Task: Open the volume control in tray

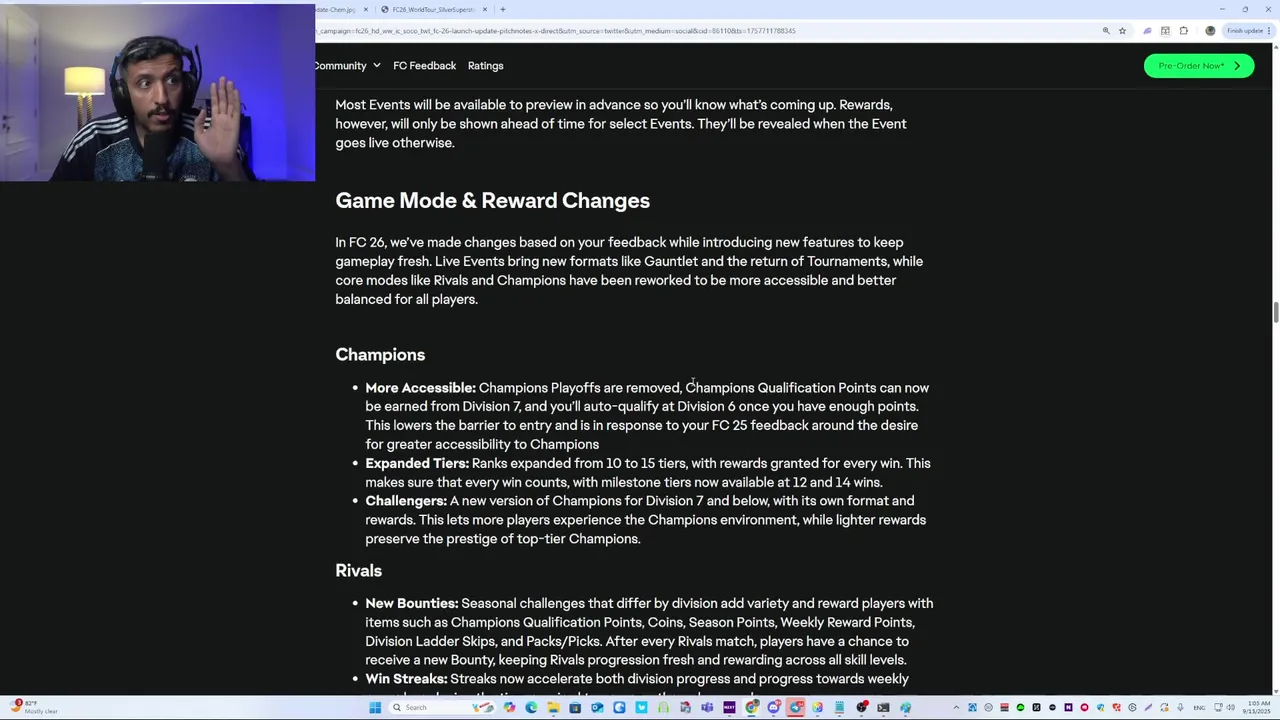Action: [1231, 707]
